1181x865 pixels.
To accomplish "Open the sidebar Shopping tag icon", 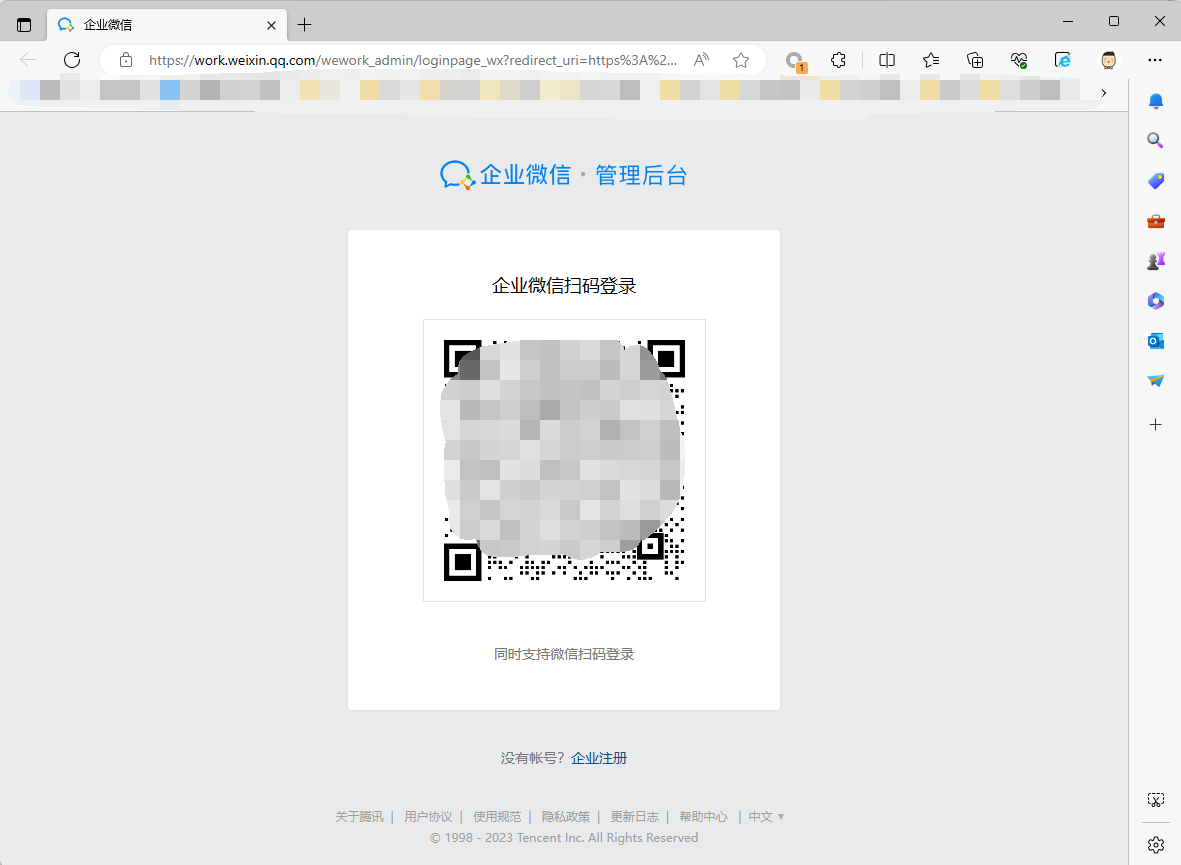I will (1156, 181).
